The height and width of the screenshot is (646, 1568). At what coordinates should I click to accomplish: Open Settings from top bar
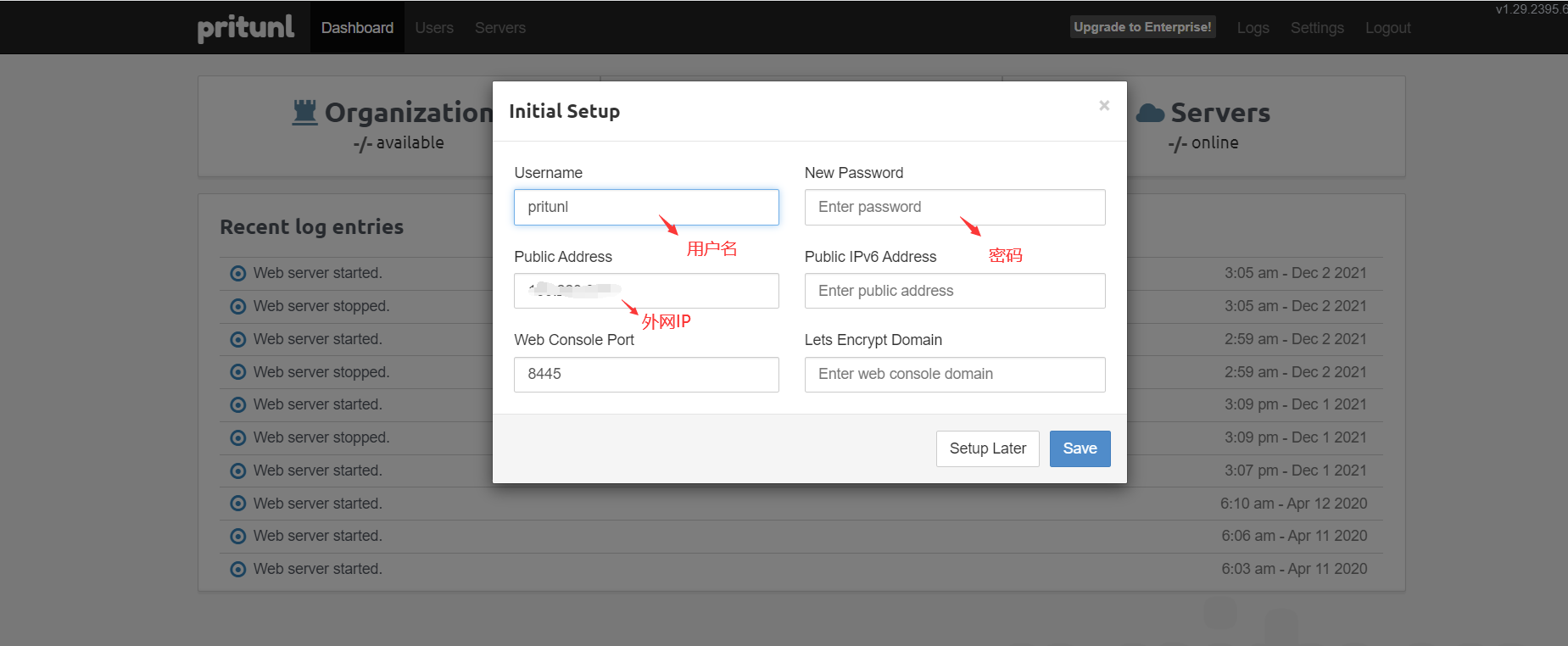1317,28
